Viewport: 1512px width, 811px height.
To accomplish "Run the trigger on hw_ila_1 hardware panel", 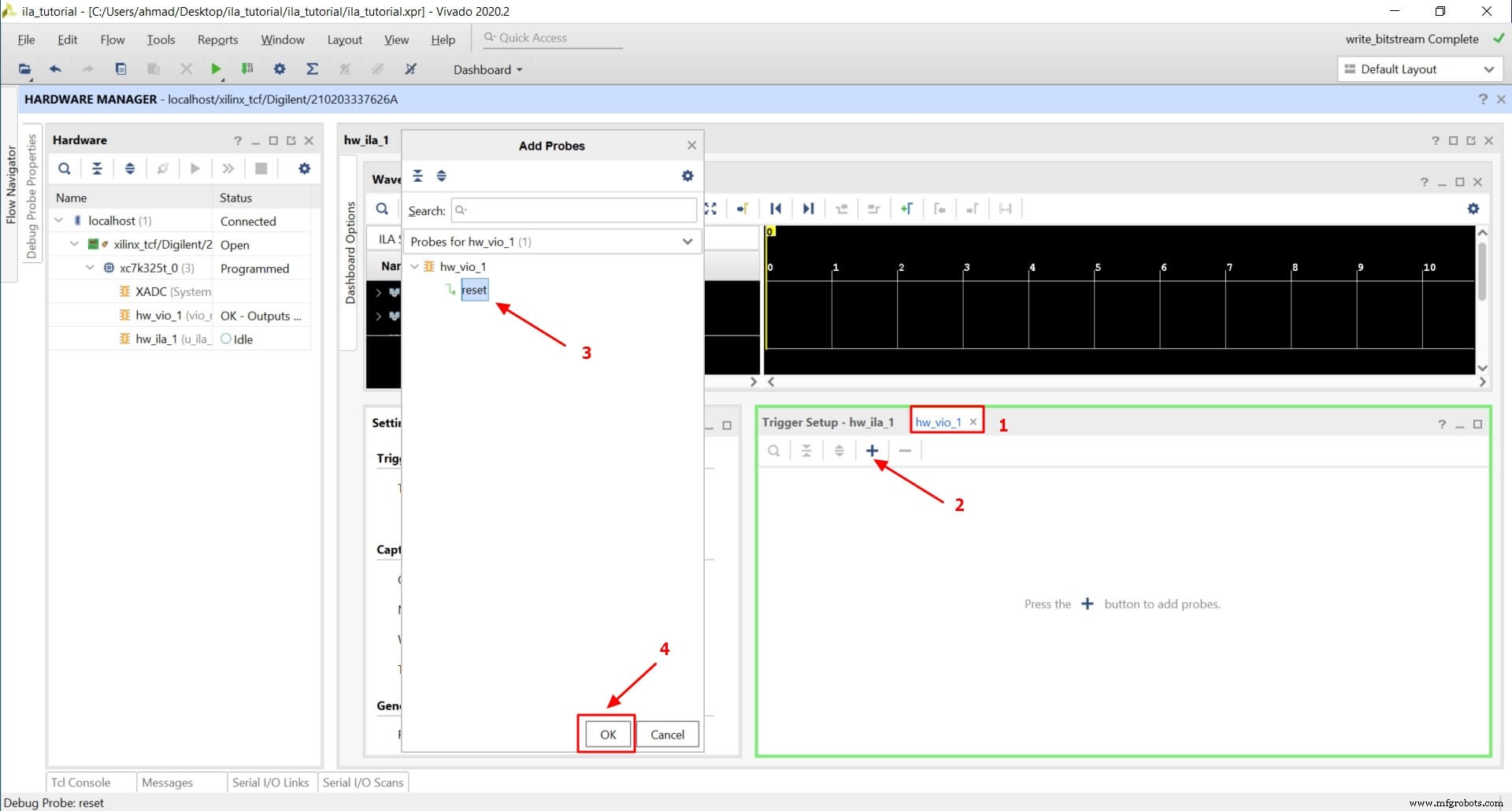I will click(195, 168).
